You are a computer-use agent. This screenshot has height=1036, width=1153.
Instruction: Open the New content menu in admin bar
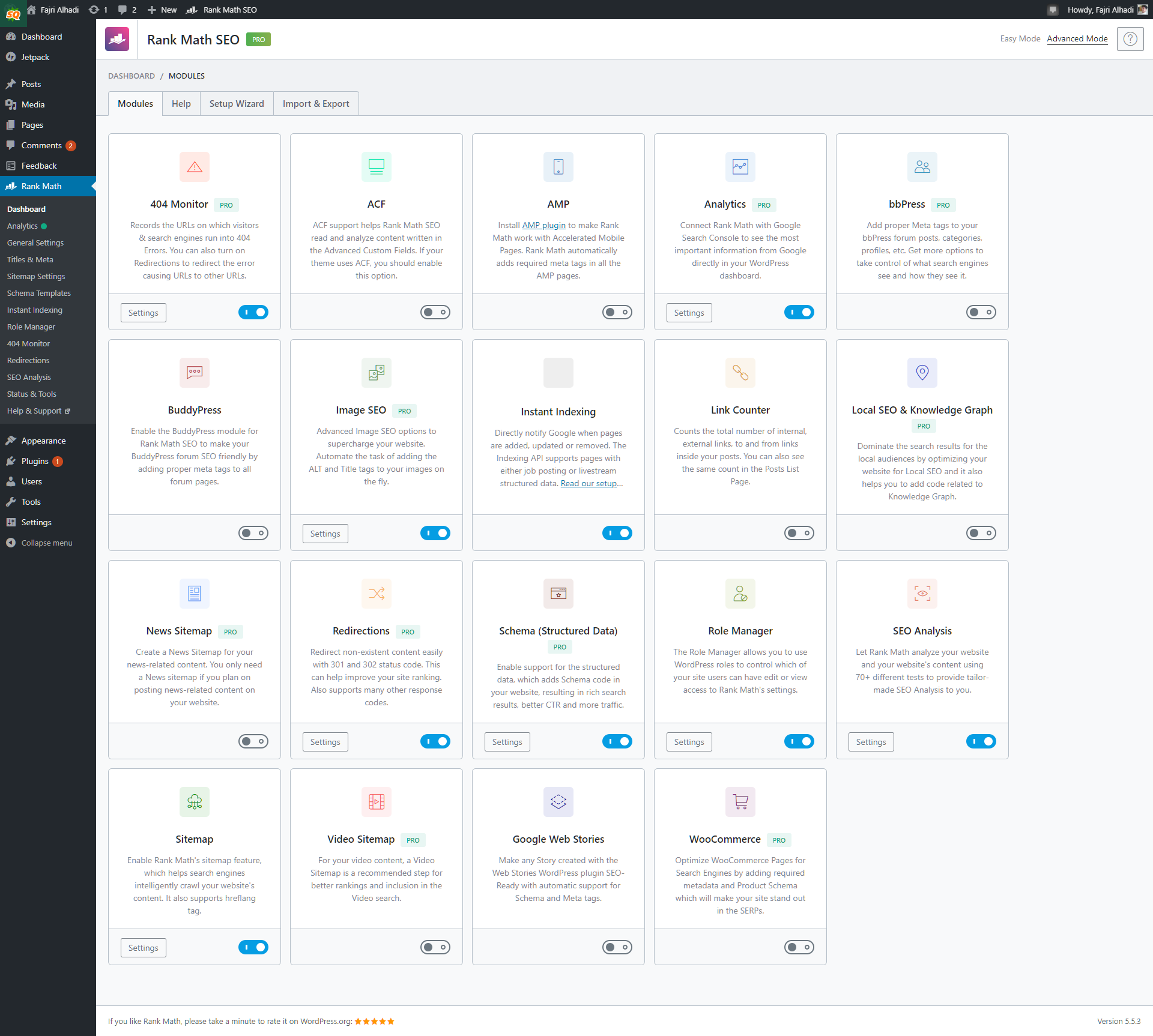point(162,10)
